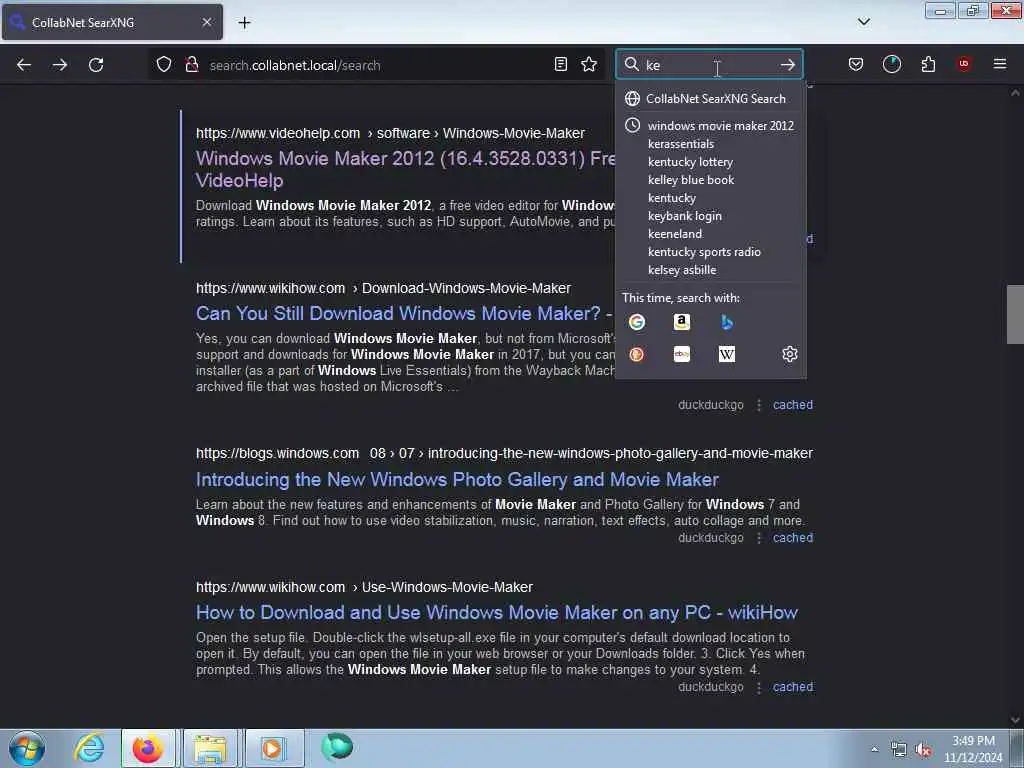The image size is (1024, 768).
Task: Go back to the previous page
Action: point(24,65)
